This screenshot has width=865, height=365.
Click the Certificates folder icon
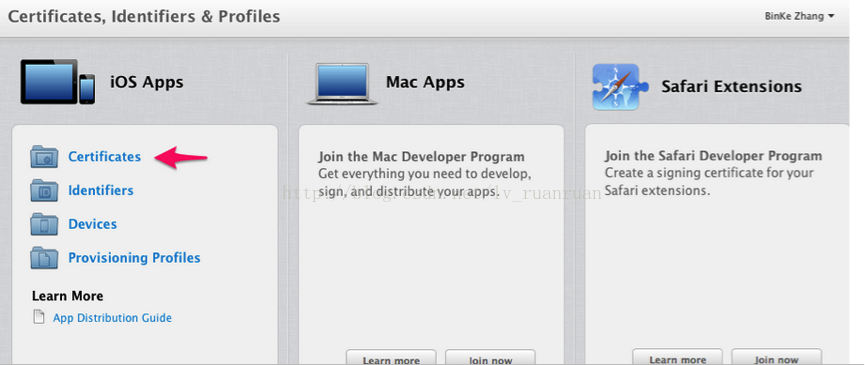click(44, 157)
